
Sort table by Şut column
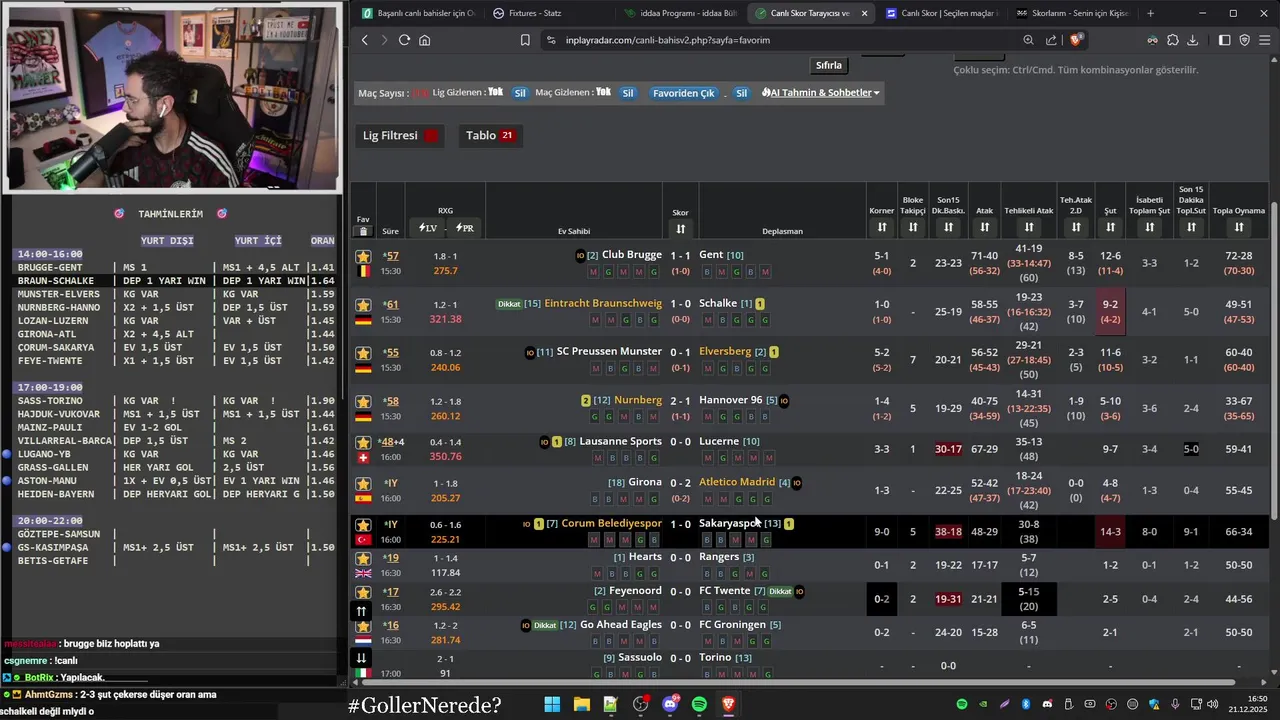tap(1110, 228)
